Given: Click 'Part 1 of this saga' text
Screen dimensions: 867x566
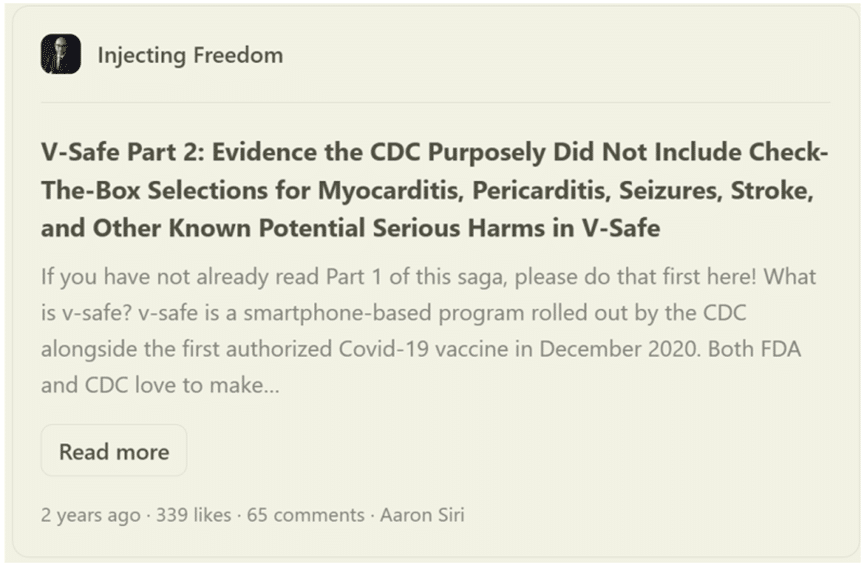Looking at the screenshot, I should pyautogui.click(x=415, y=277).
